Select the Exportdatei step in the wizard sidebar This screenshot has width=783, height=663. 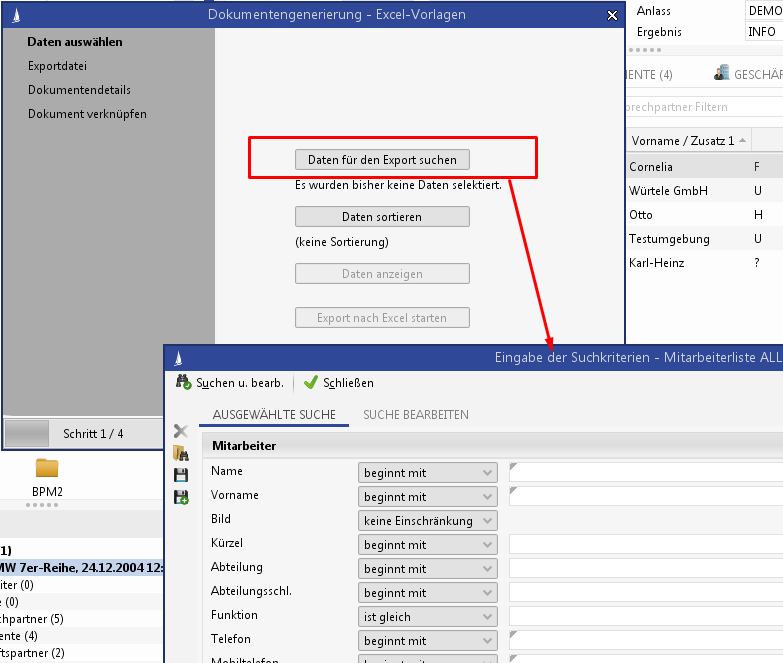point(57,66)
